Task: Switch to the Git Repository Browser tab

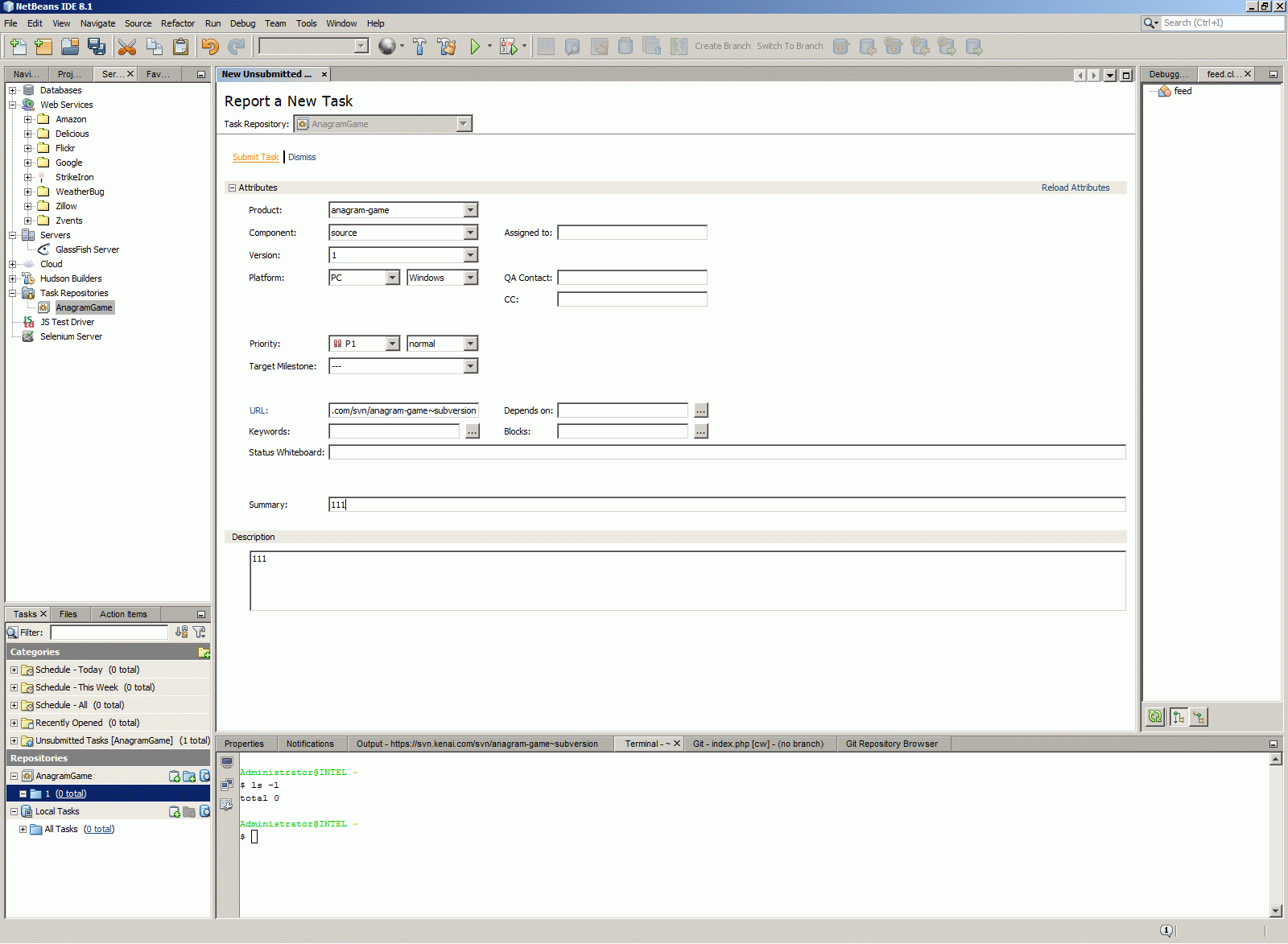Action: pos(892,744)
